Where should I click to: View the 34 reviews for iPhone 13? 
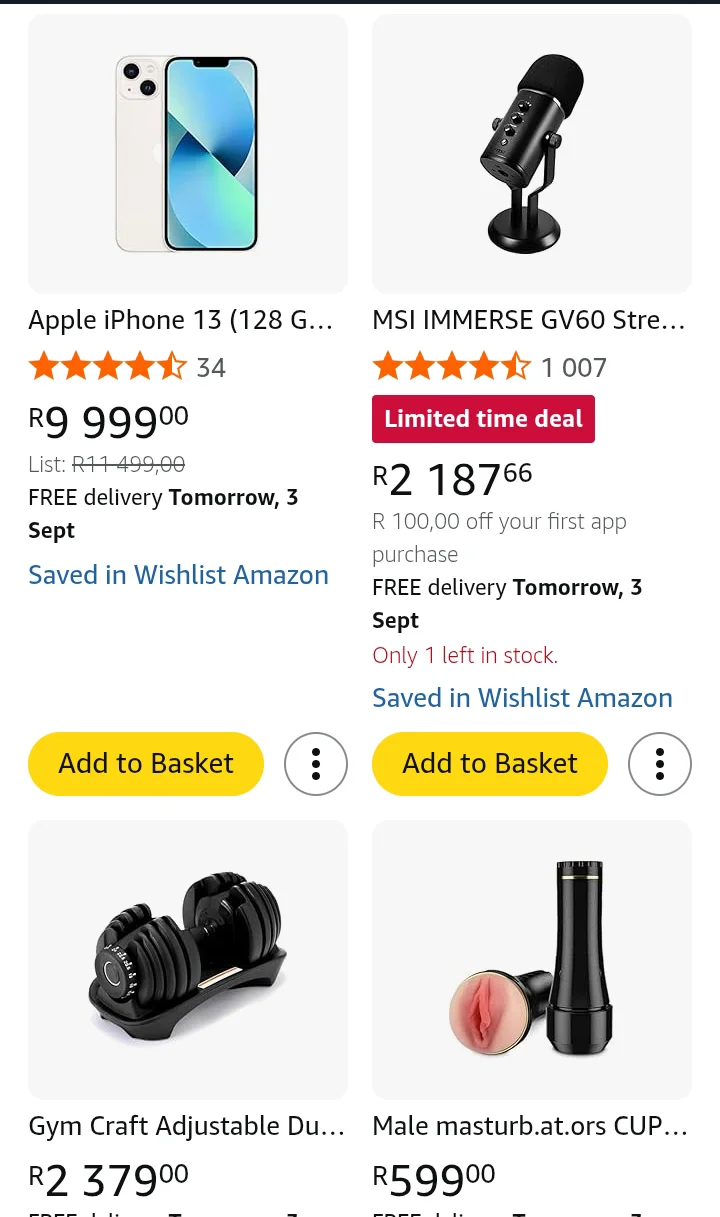click(211, 368)
